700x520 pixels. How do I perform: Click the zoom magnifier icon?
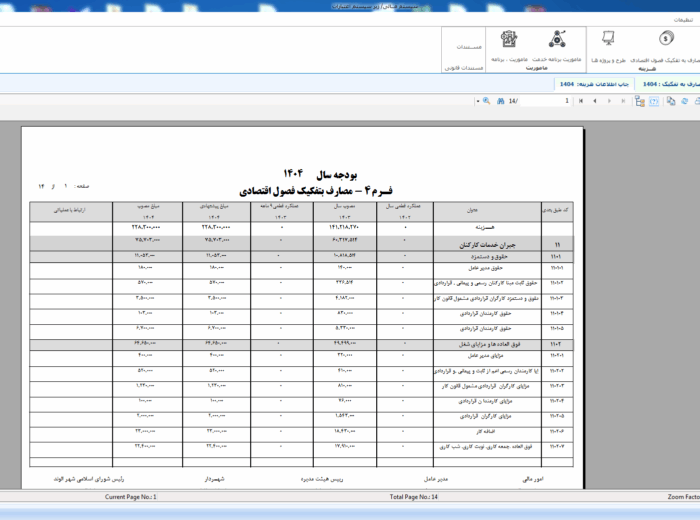[x=486, y=101]
